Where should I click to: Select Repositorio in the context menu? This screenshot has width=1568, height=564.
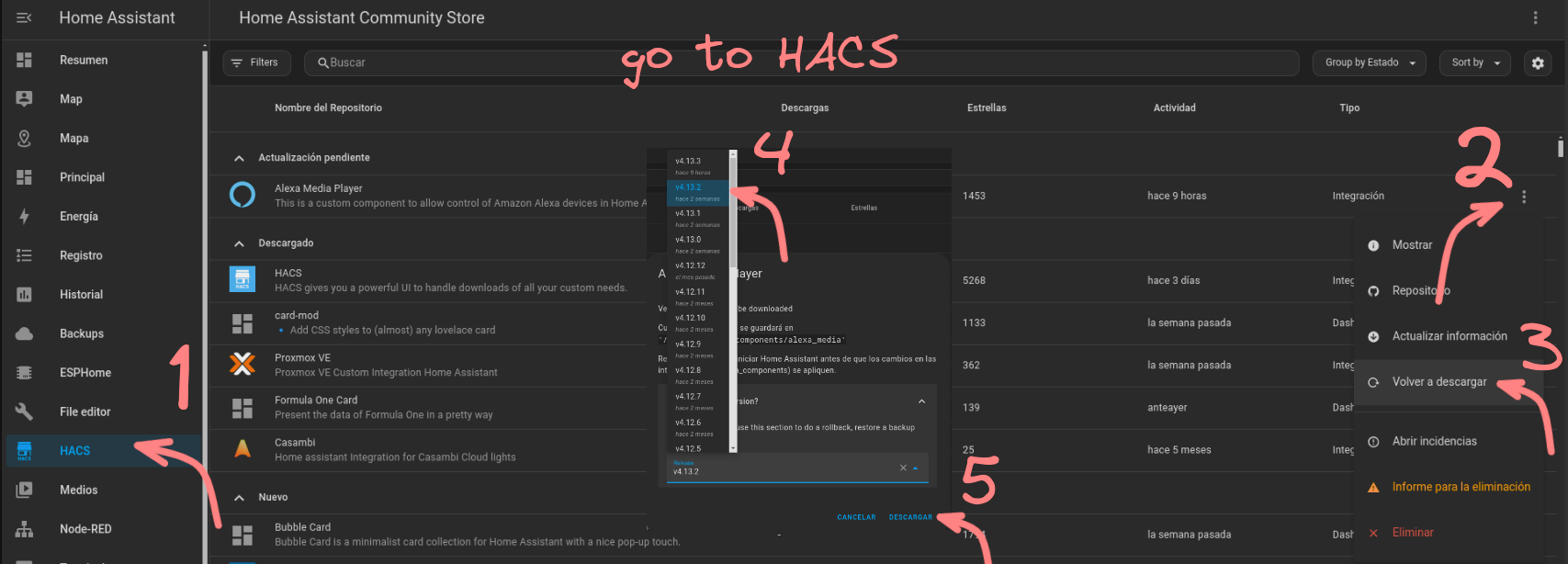click(x=1450, y=290)
